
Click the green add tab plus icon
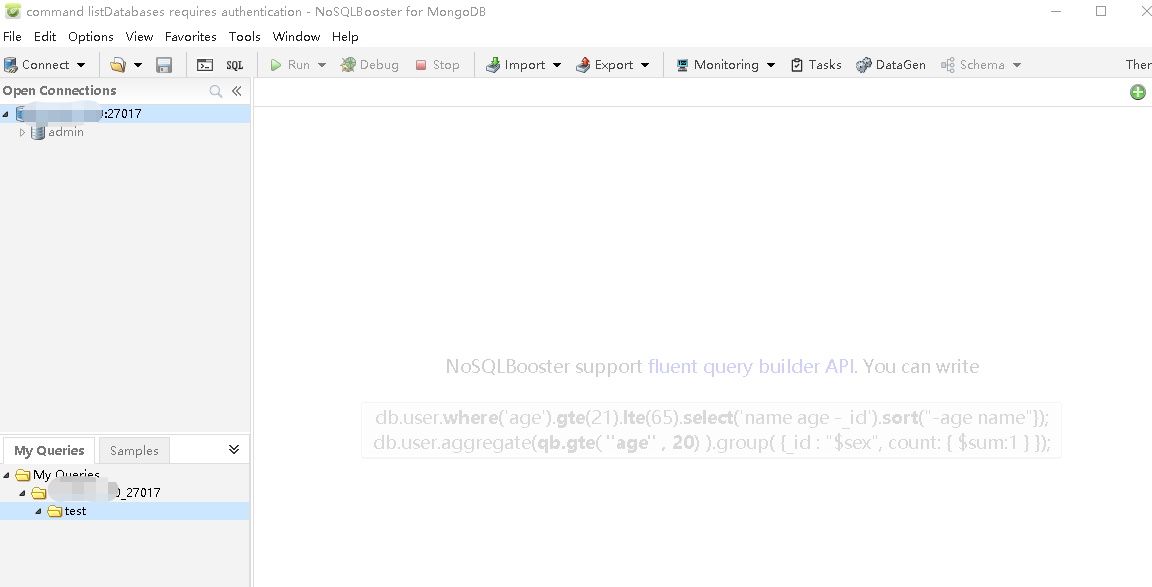[x=1137, y=92]
